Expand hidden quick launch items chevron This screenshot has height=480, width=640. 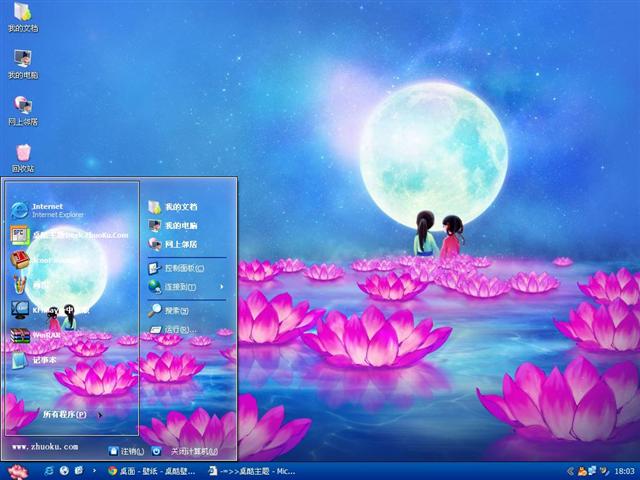click(x=94, y=471)
